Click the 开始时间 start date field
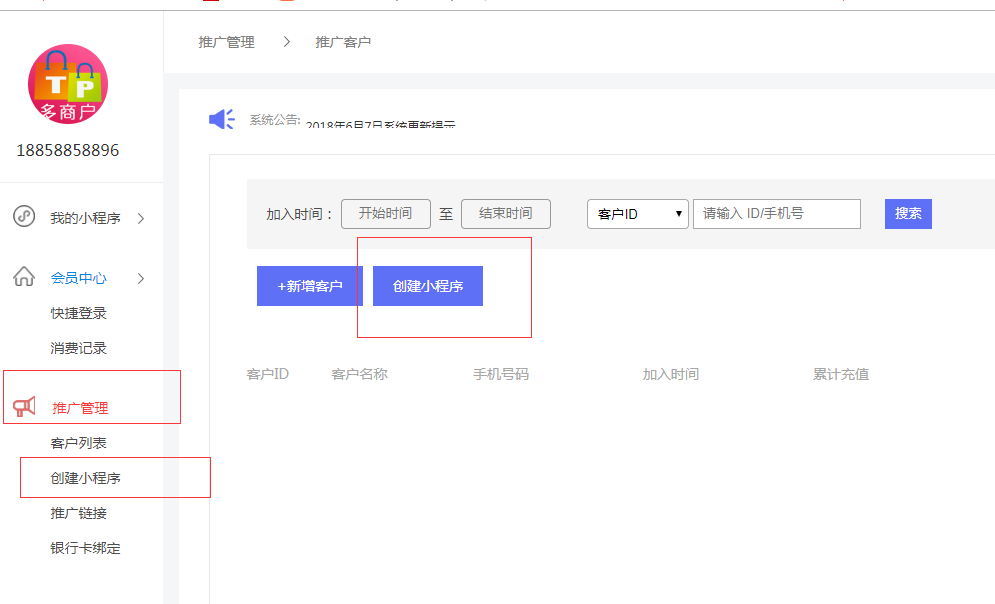The image size is (995, 604). point(386,213)
